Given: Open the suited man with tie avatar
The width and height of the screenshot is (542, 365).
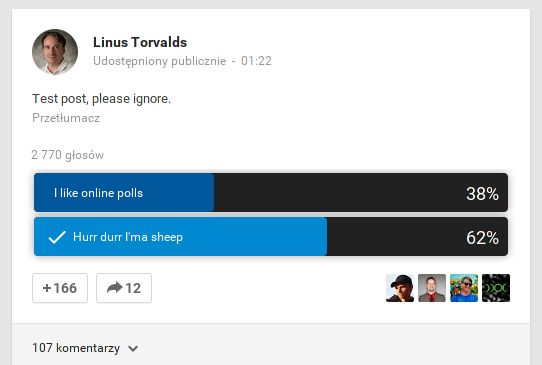Looking at the screenshot, I should (x=432, y=288).
